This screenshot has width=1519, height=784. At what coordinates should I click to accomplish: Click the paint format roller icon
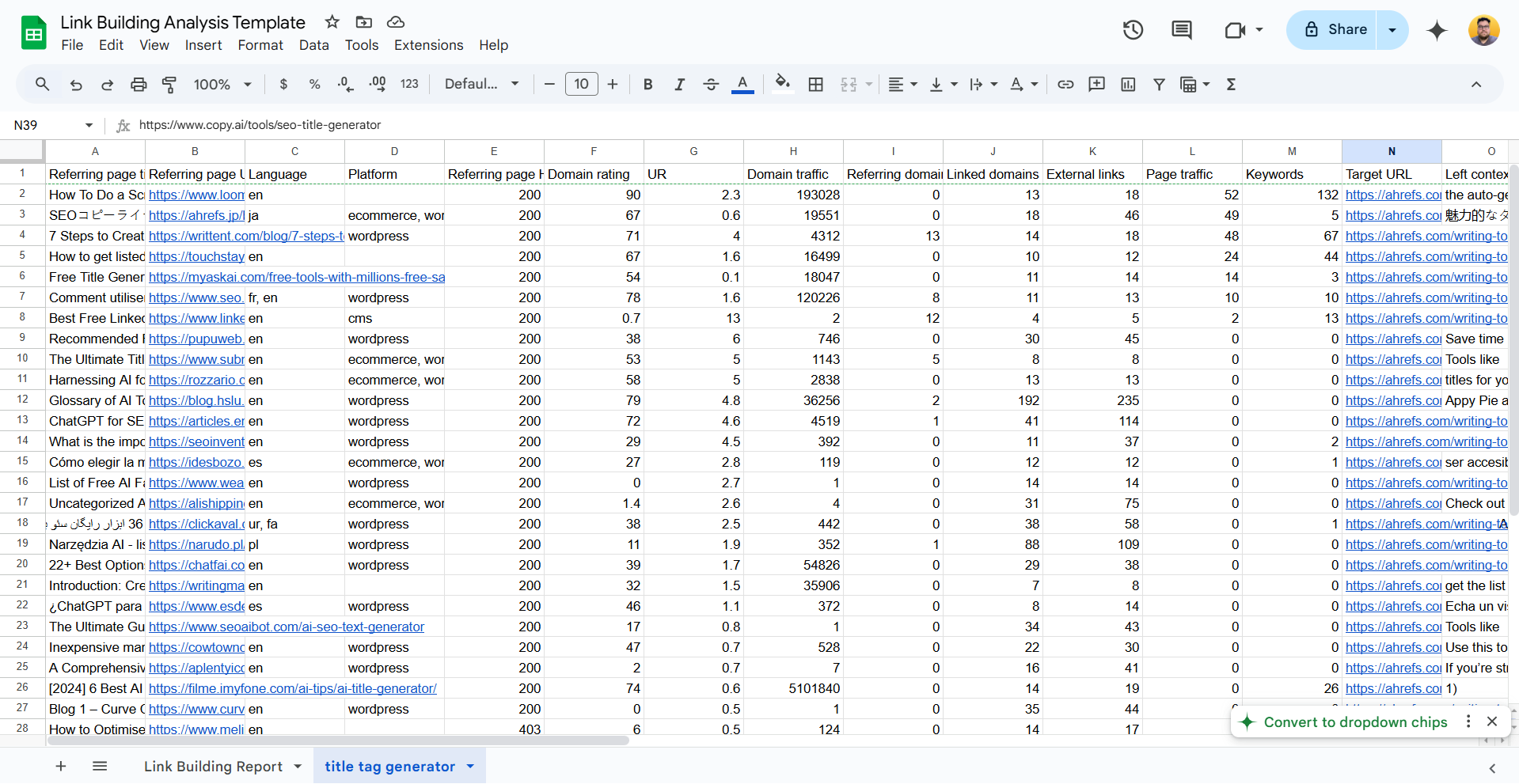(169, 85)
